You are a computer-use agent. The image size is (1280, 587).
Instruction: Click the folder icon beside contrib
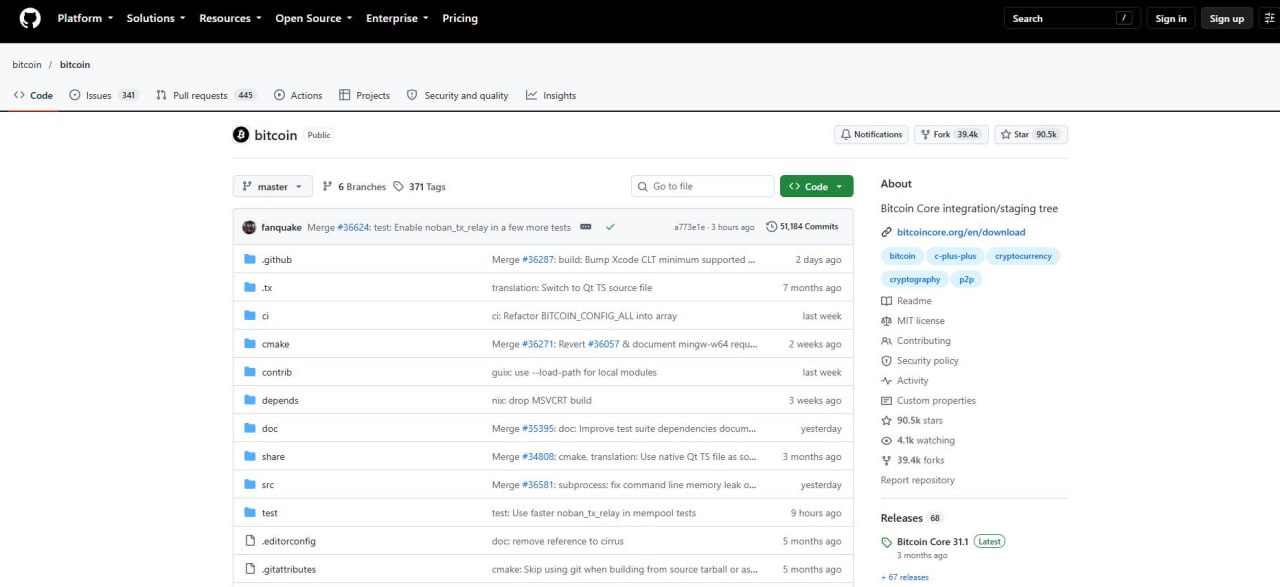click(250, 372)
